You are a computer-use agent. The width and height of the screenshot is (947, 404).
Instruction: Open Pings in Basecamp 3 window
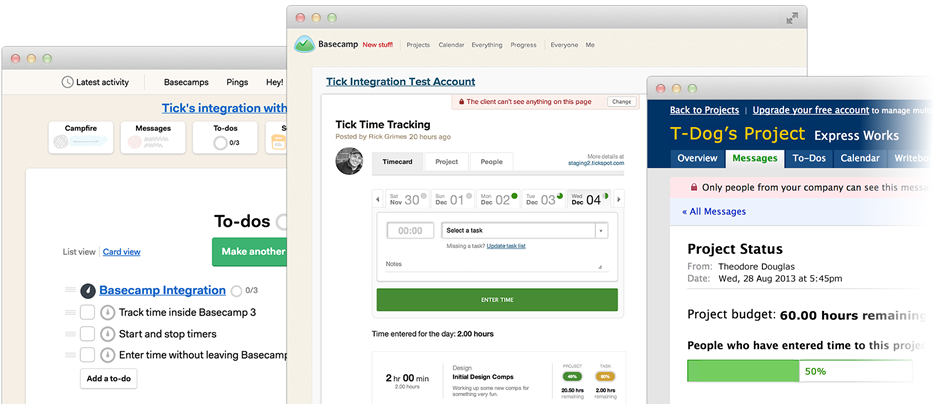[237, 82]
